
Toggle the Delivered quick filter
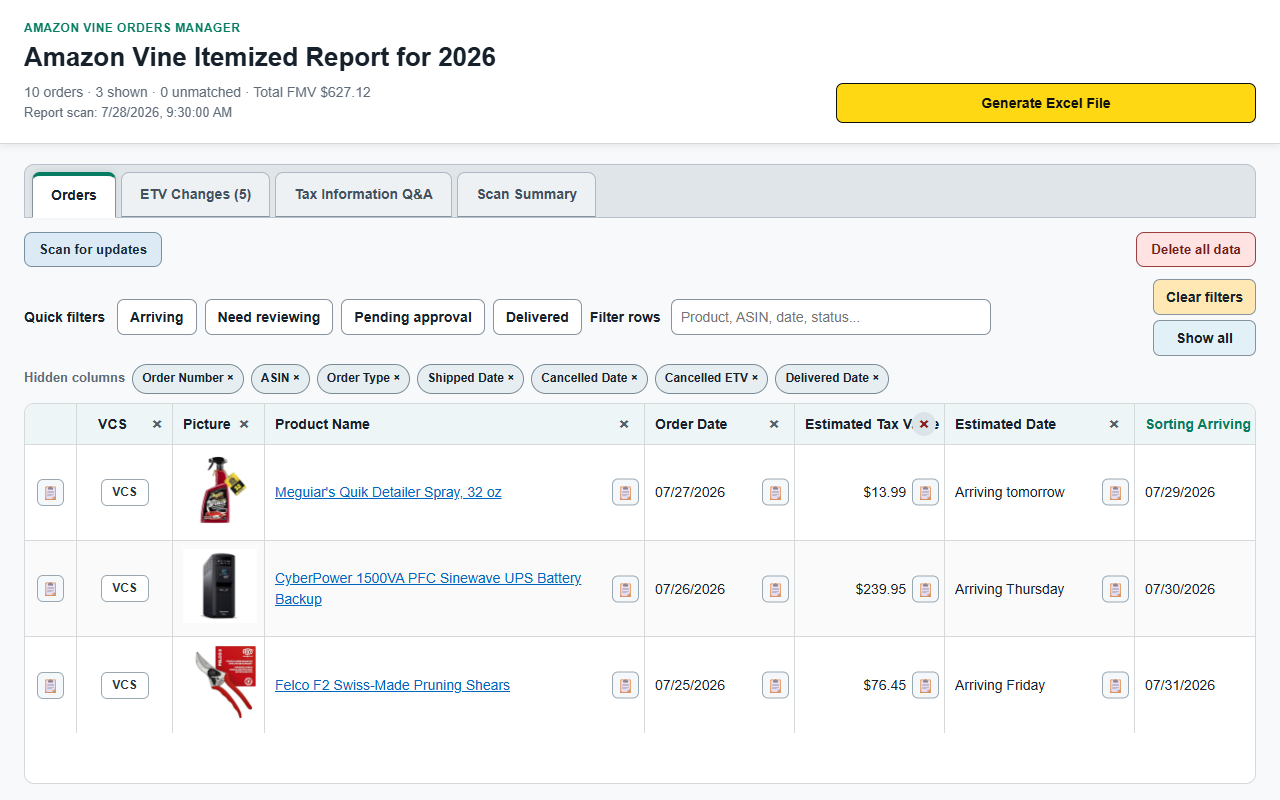[537, 317]
